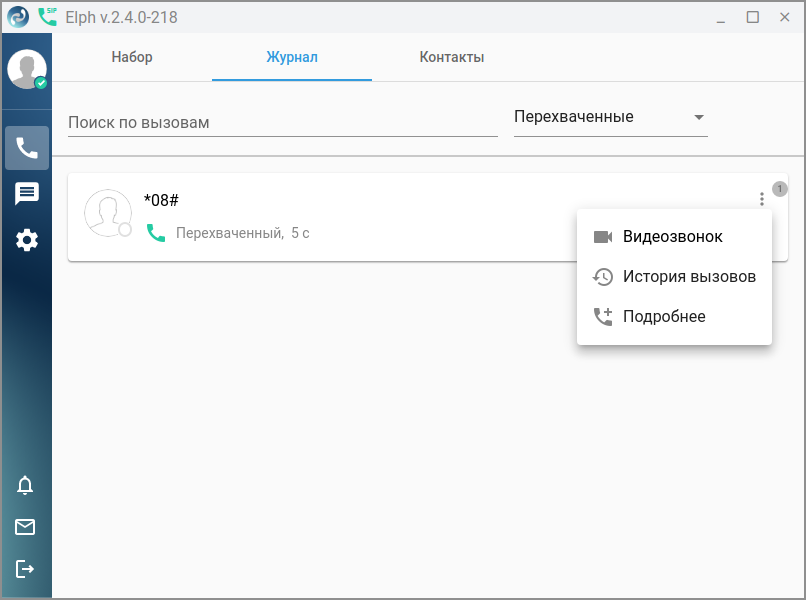Click the green call icon for *08#

[x=155, y=233]
